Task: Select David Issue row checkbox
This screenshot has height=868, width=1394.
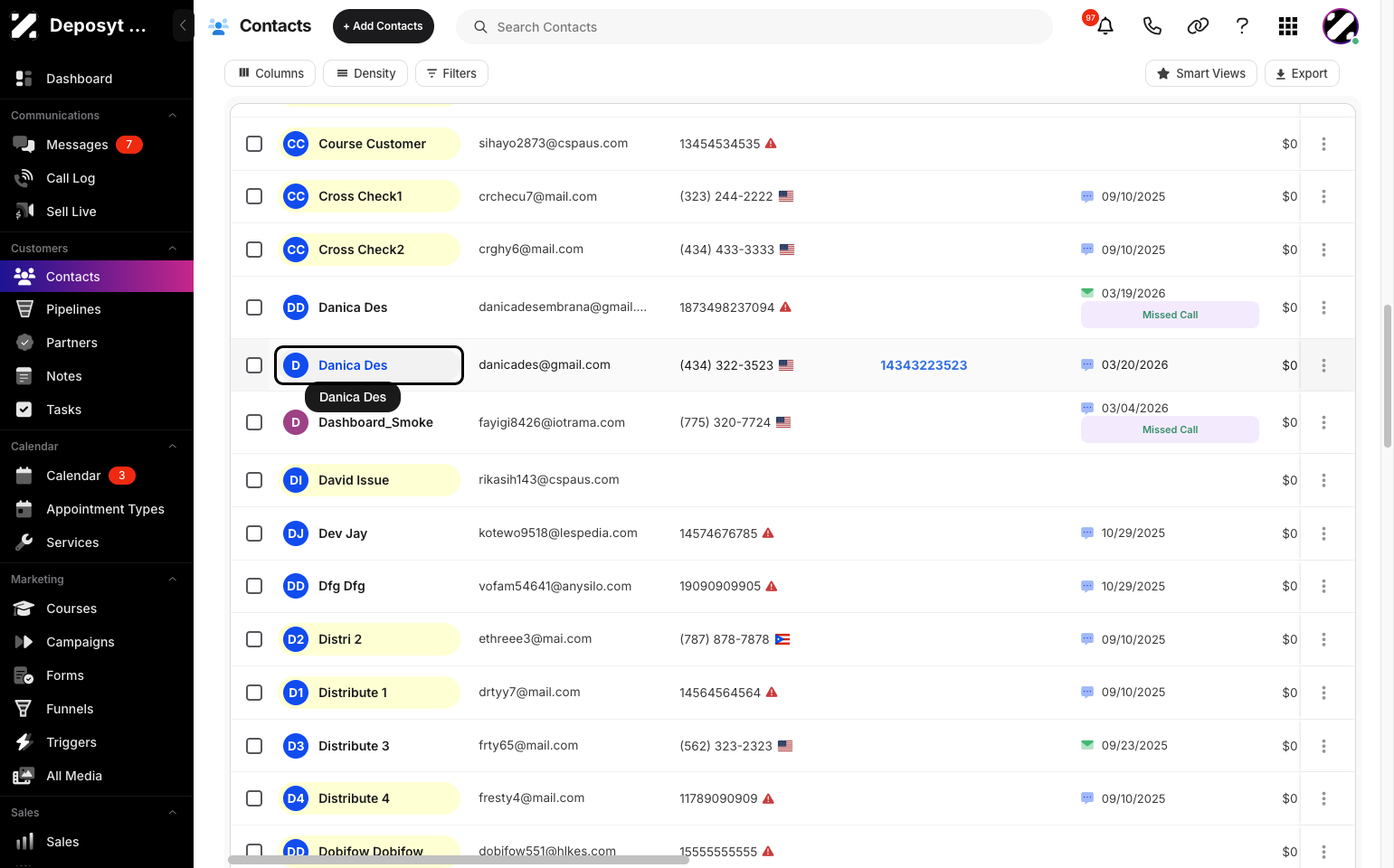Action: (x=254, y=480)
